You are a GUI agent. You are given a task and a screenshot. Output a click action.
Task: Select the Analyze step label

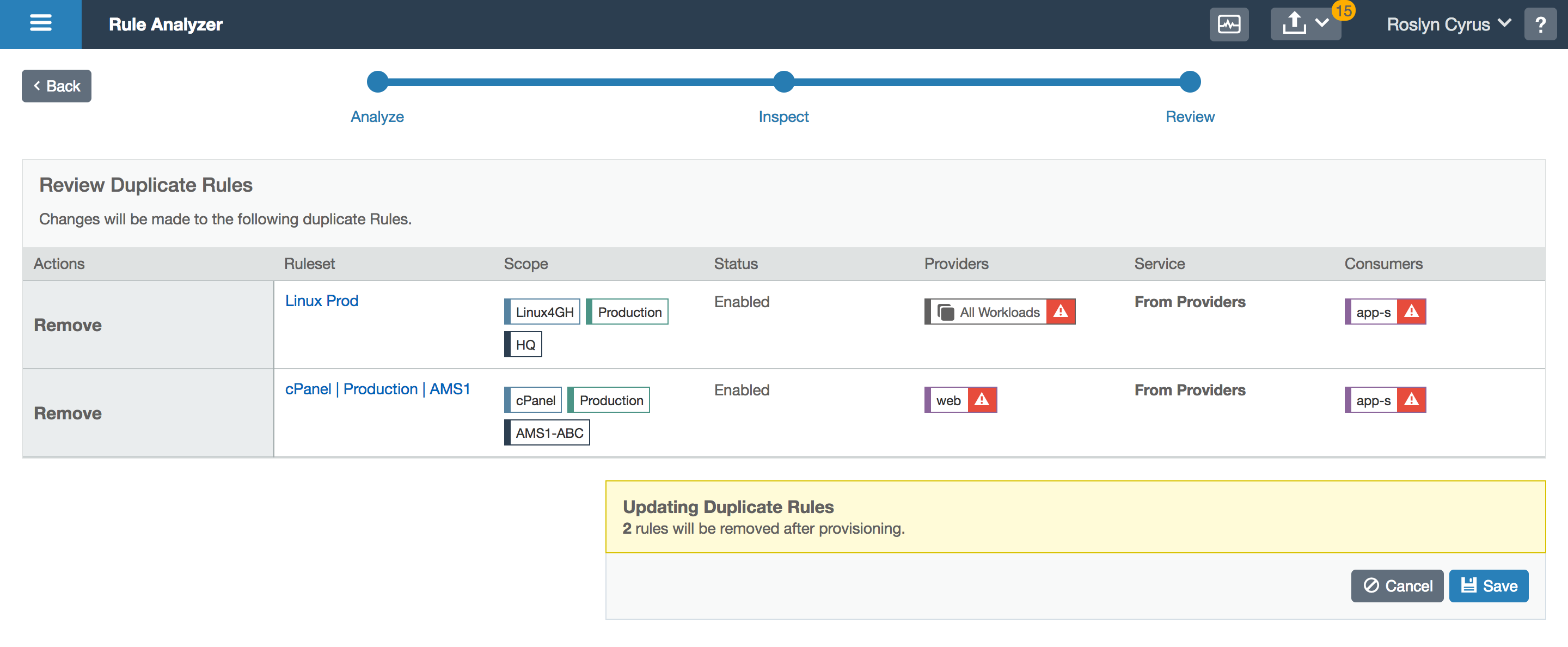pyautogui.click(x=377, y=116)
